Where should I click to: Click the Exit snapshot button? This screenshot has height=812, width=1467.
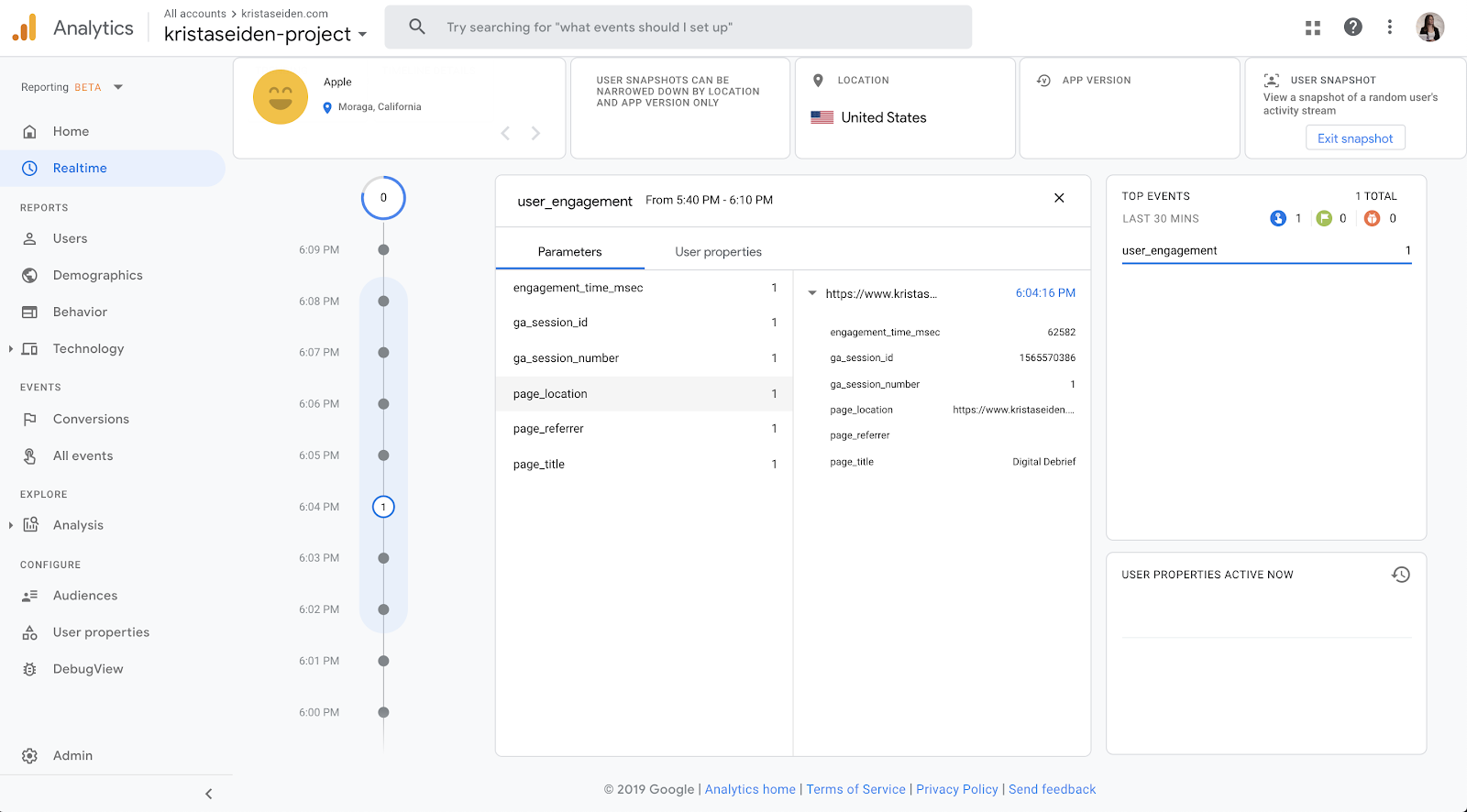(1354, 138)
